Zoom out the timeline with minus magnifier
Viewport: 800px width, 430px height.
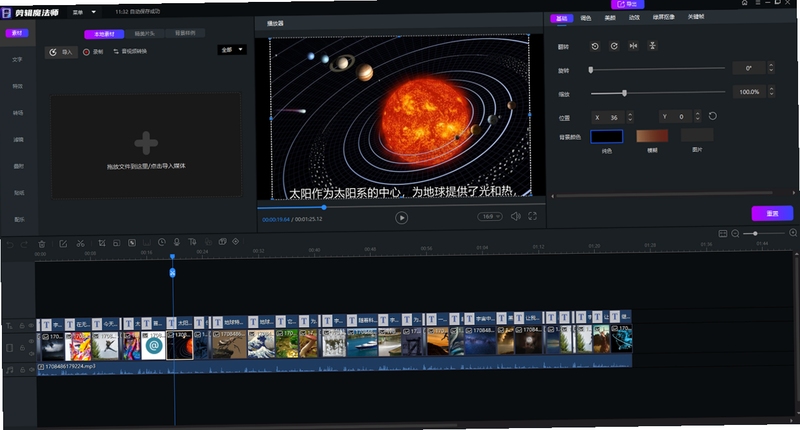(x=735, y=234)
